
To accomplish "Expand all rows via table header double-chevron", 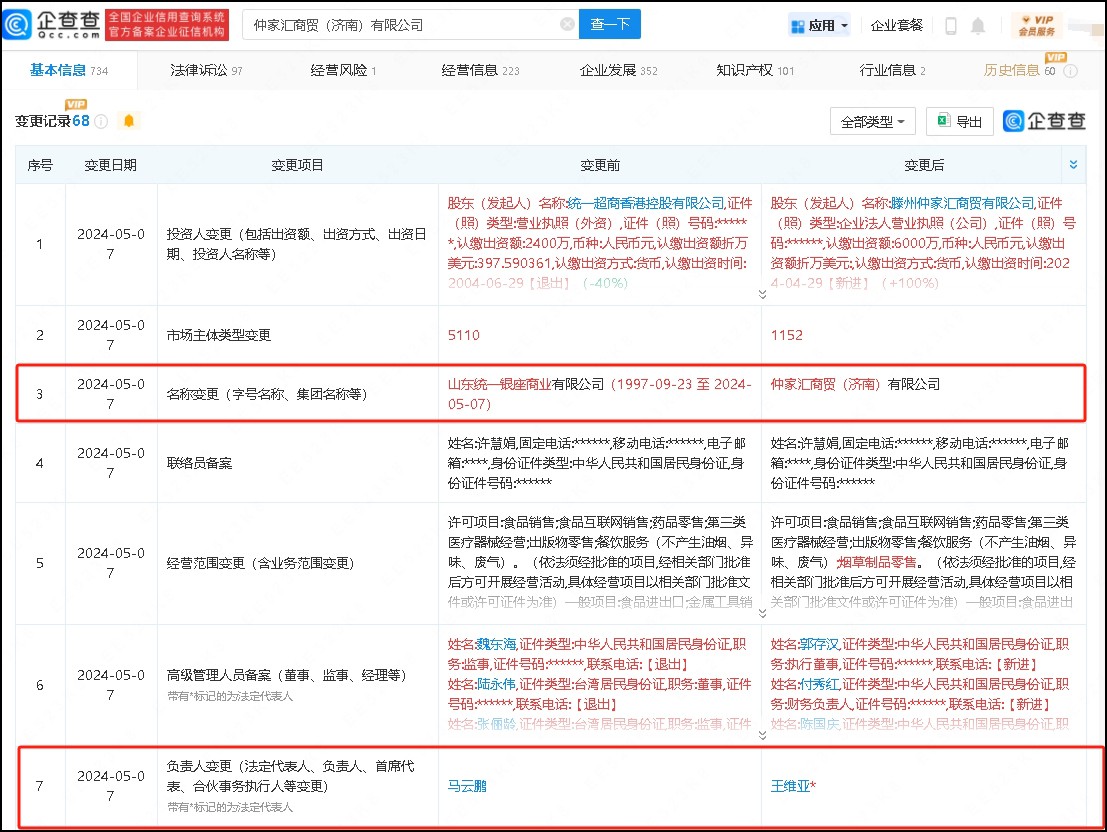I will point(1074,165).
